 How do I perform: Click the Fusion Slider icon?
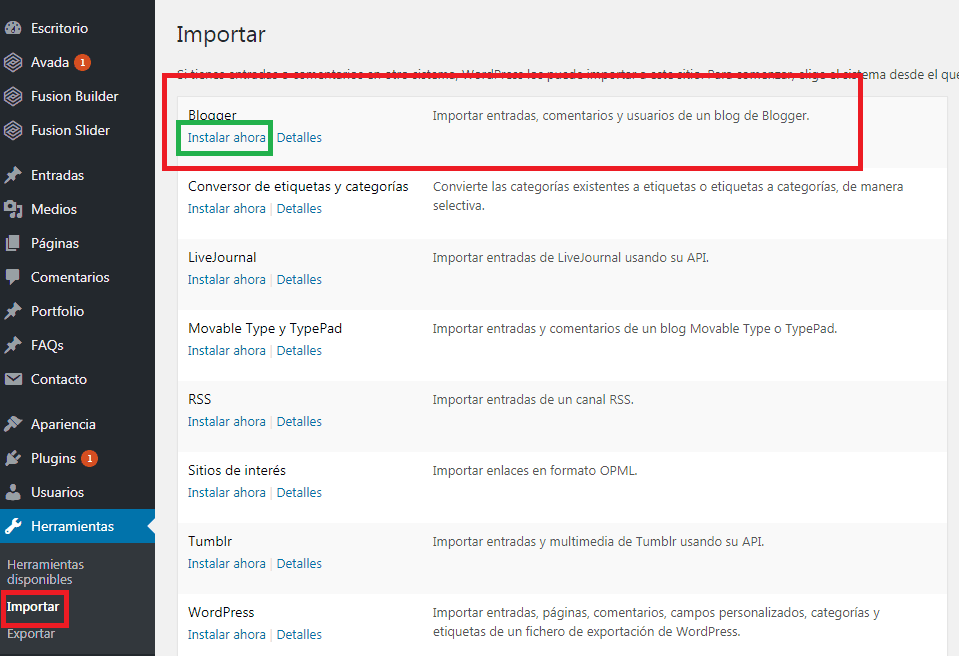tap(13, 130)
